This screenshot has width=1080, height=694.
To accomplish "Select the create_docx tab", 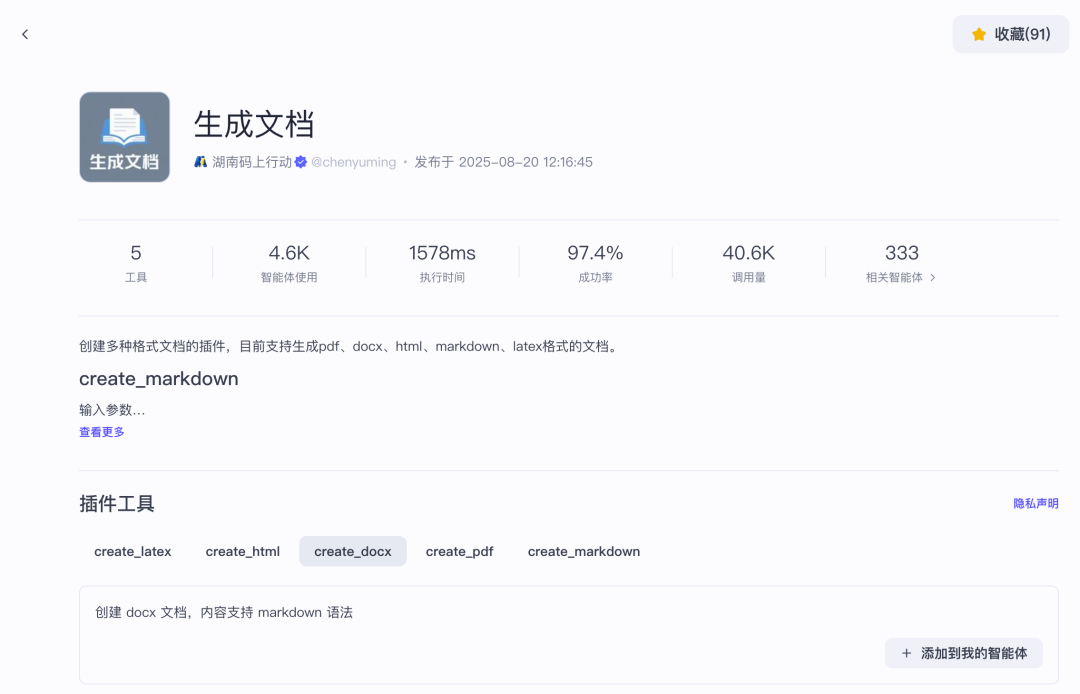I will [x=353, y=551].
